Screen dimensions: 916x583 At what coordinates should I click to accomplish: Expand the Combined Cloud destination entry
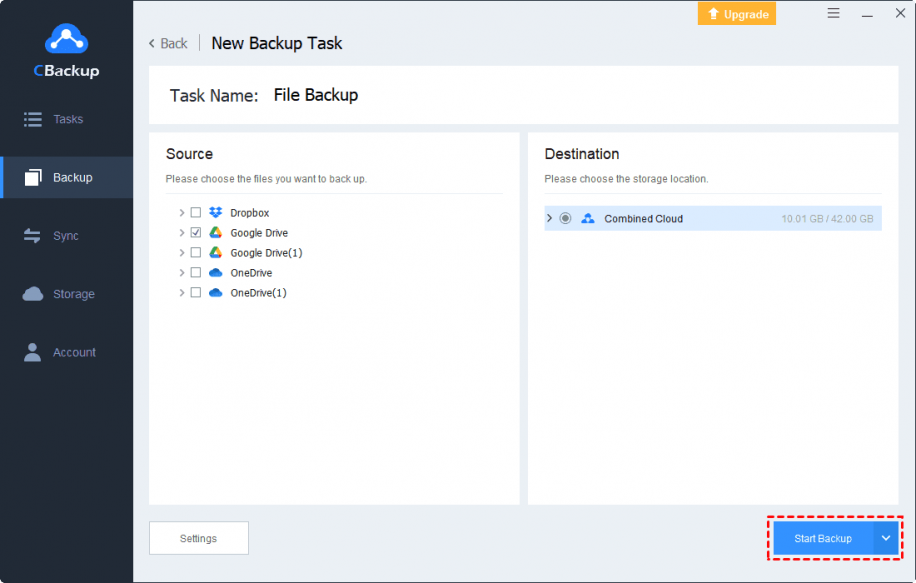[x=550, y=219]
